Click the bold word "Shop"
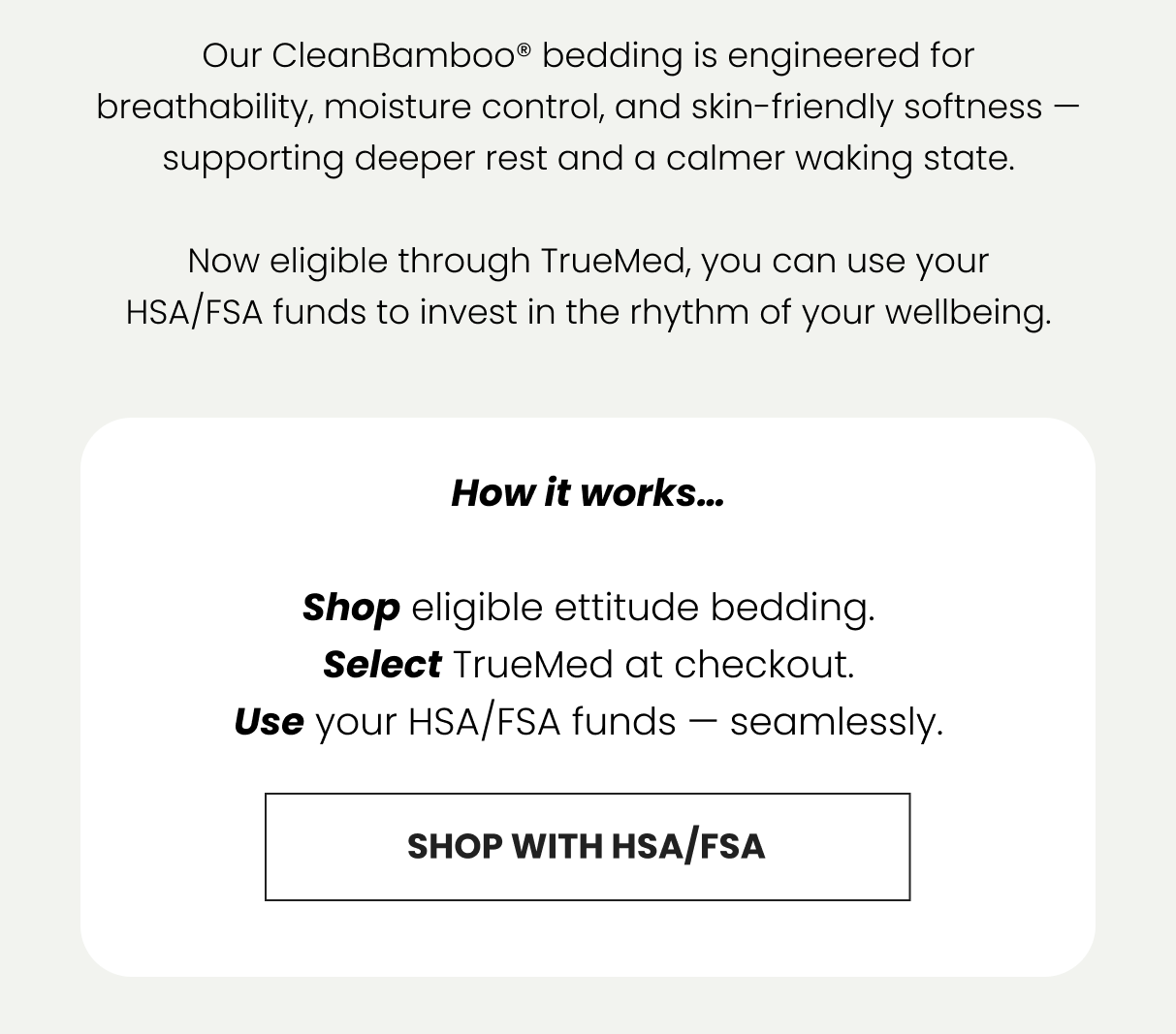The width and height of the screenshot is (1176, 1034). click(x=351, y=608)
